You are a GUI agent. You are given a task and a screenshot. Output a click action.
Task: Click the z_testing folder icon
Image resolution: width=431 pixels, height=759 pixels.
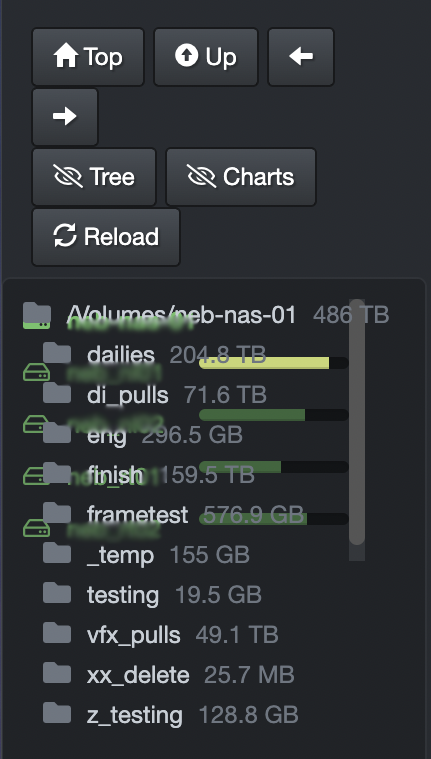tap(57, 713)
